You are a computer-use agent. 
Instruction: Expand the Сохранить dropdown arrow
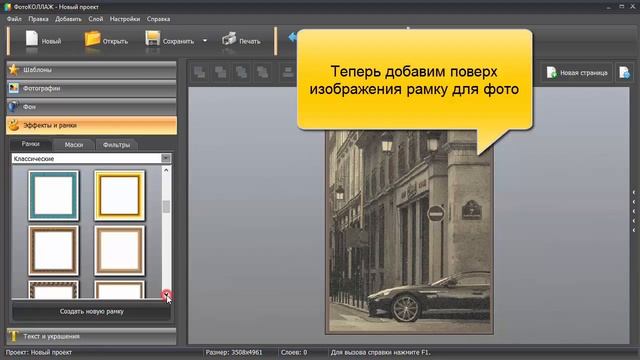click(x=205, y=41)
